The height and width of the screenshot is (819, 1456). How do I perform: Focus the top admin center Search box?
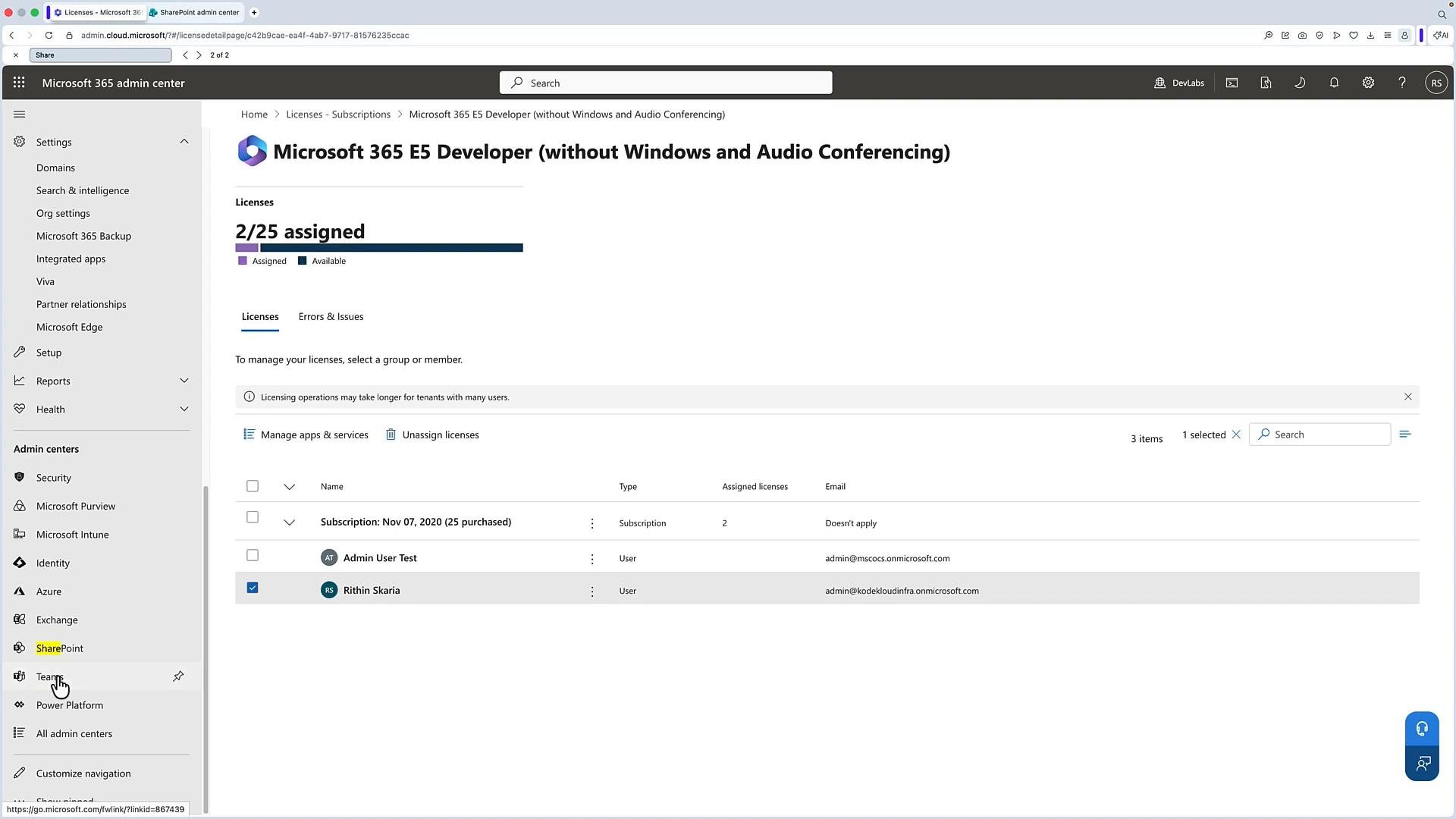tap(666, 83)
